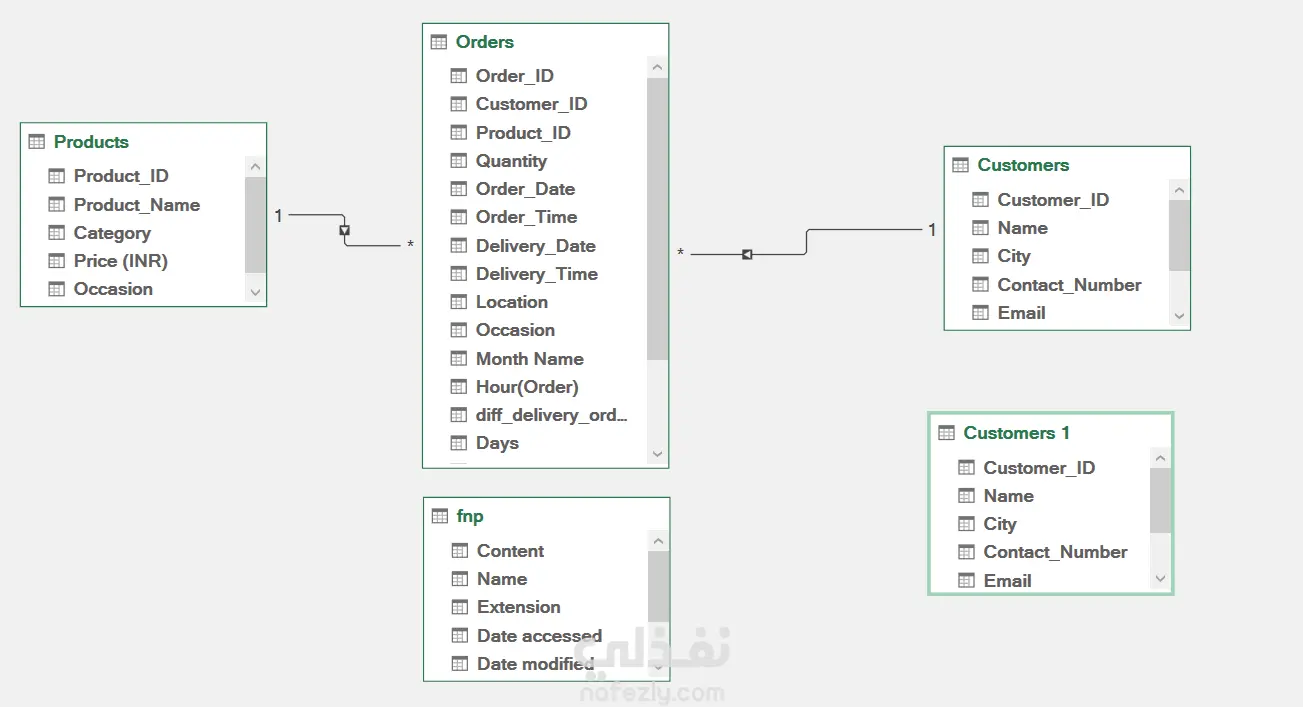The width and height of the screenshot is (1303, 707).
Task: Click the Orders-Customers relationship direction arrow
Action: pyautogui.click(x=747, y=255)
